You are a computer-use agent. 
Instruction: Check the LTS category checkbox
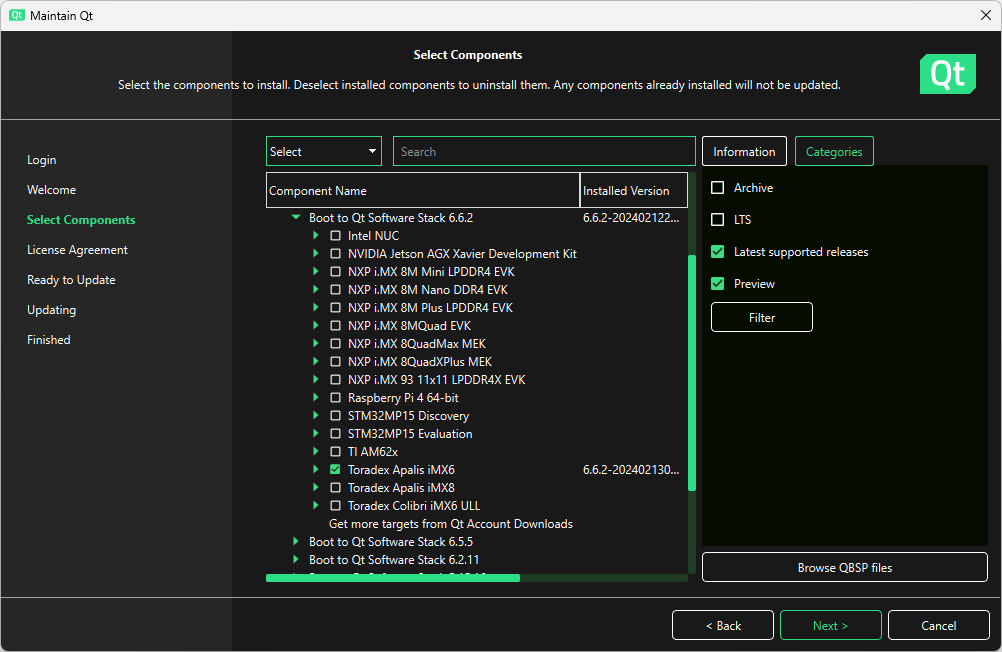coord(717,220)
